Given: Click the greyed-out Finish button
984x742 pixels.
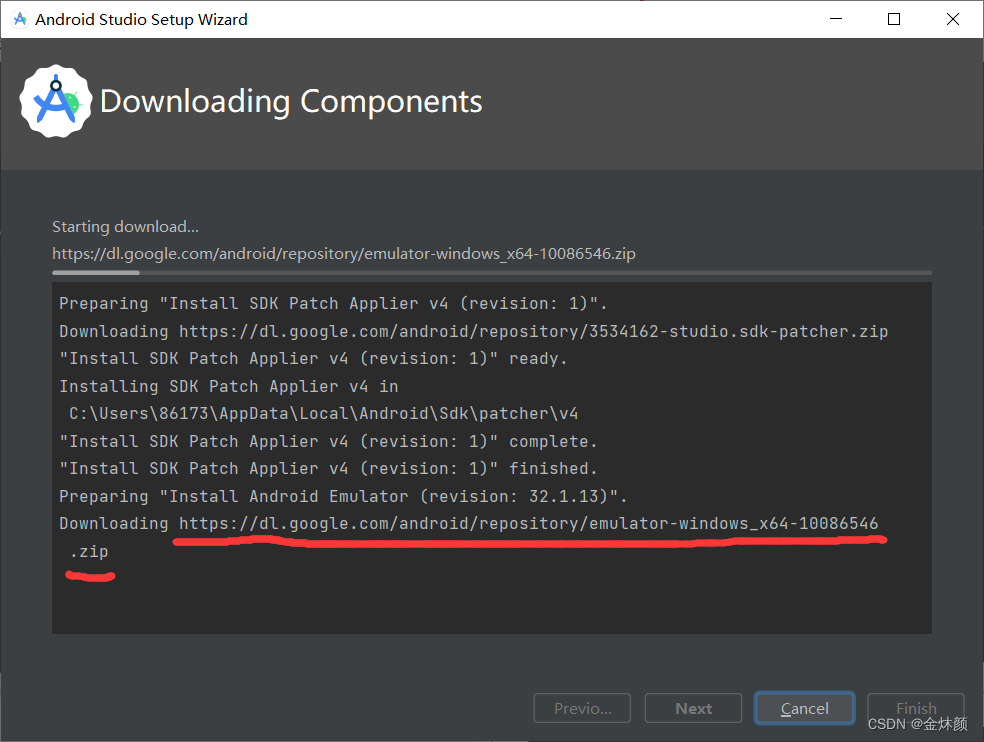Looking at the screenshot, I should coord(916,708).
